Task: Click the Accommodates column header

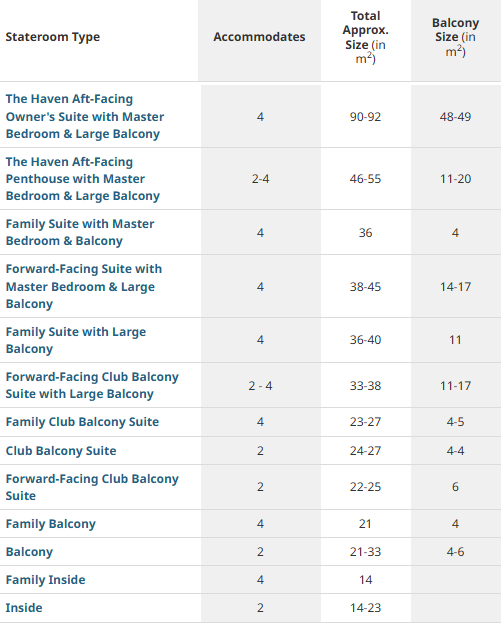Action: 259,37
